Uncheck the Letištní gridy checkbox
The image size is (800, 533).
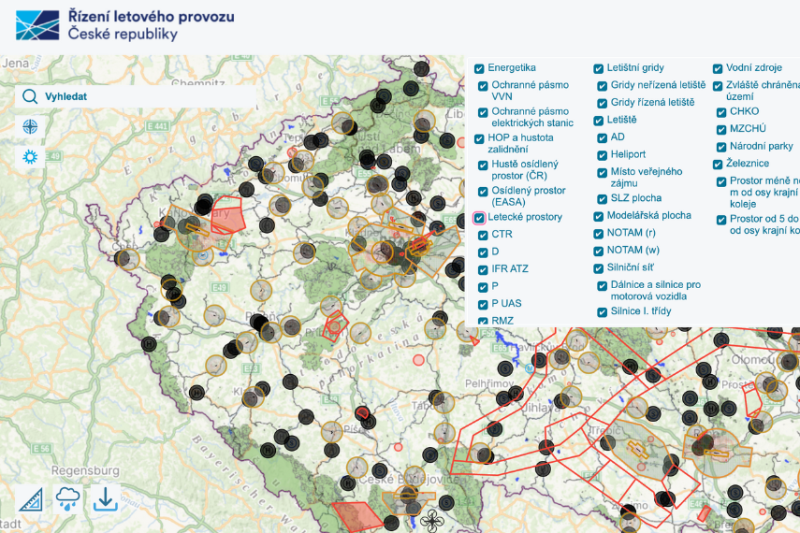coord(598,68)
